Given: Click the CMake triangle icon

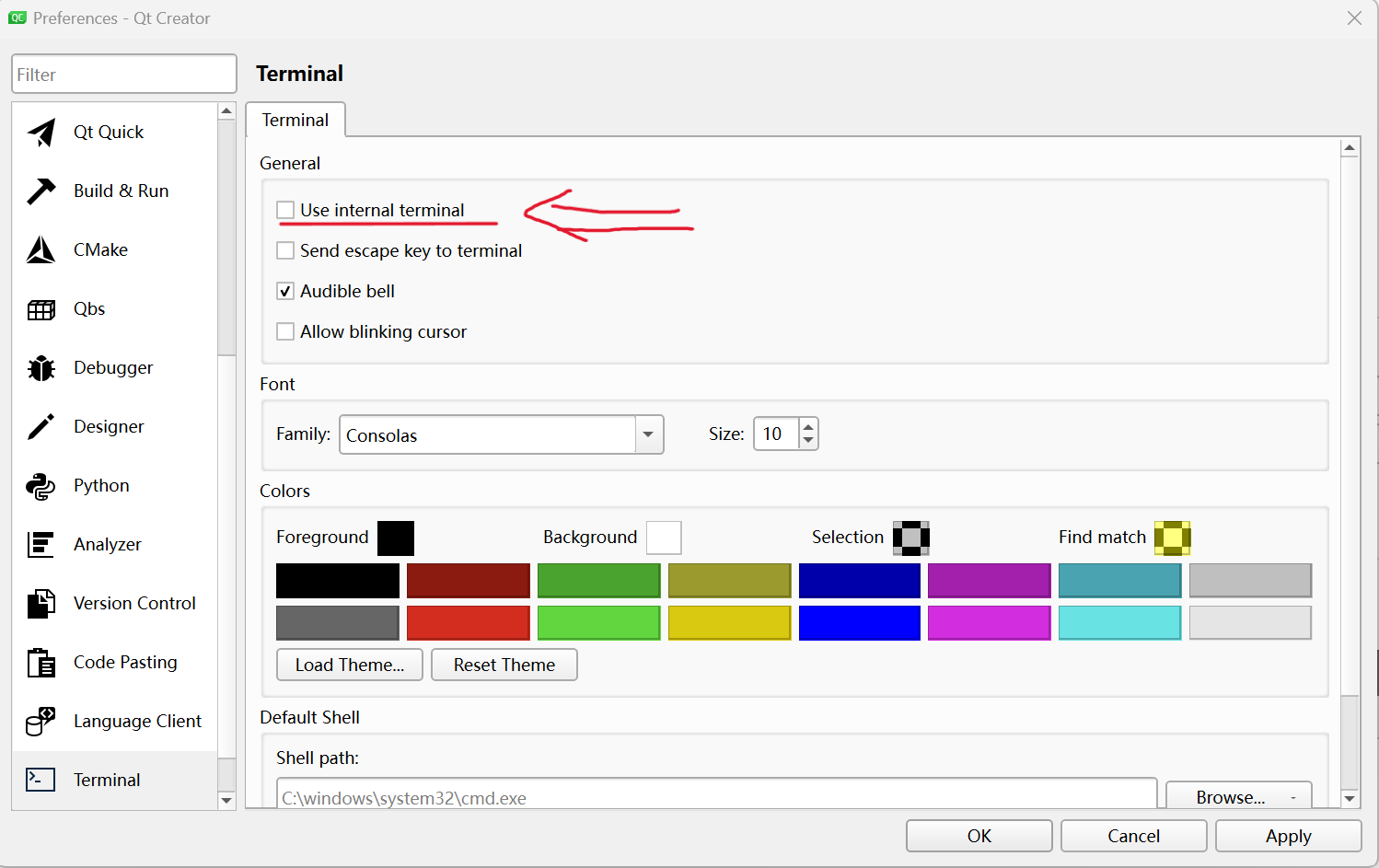Looking at the screenshot, I should click(x=41, y=250).
